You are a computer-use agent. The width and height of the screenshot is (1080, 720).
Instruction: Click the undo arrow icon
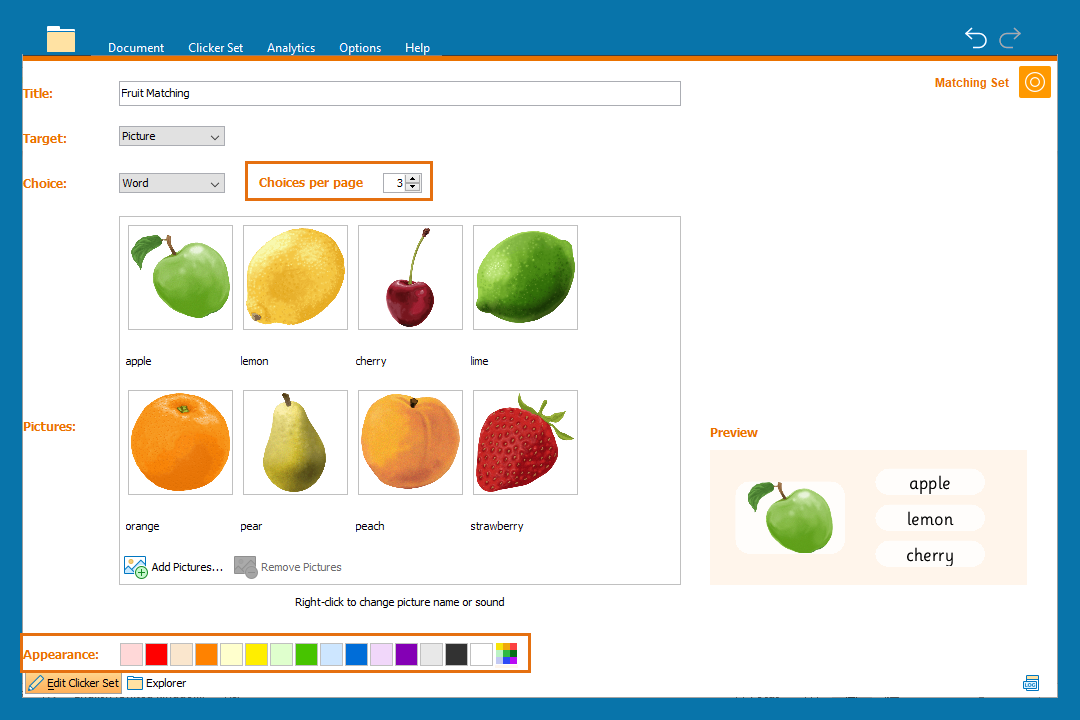tap(976, 38)
